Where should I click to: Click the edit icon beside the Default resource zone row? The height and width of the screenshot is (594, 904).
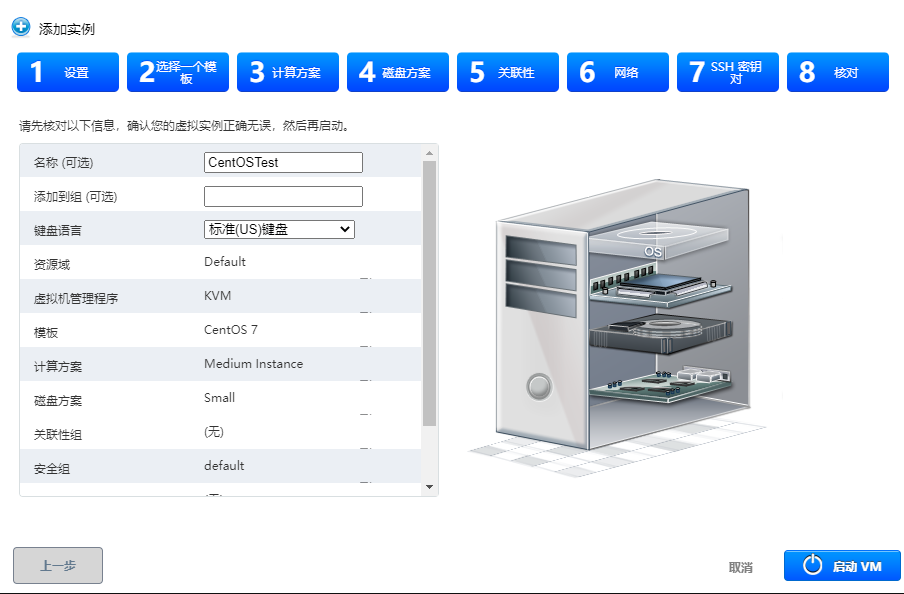pyautogui.click(x=366, y=276)
